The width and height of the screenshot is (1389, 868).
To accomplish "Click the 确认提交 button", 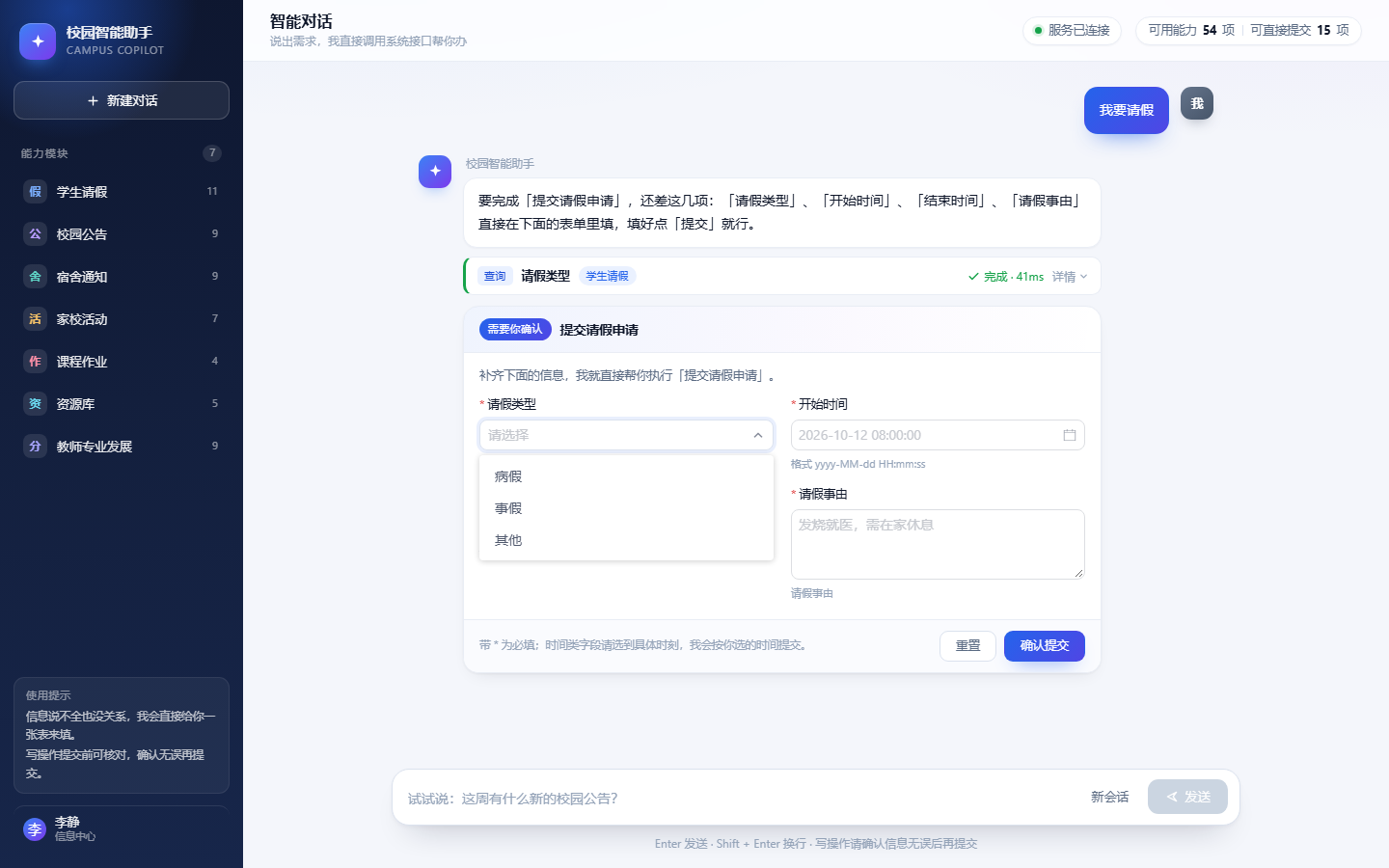I will (x=1045, y=646).
